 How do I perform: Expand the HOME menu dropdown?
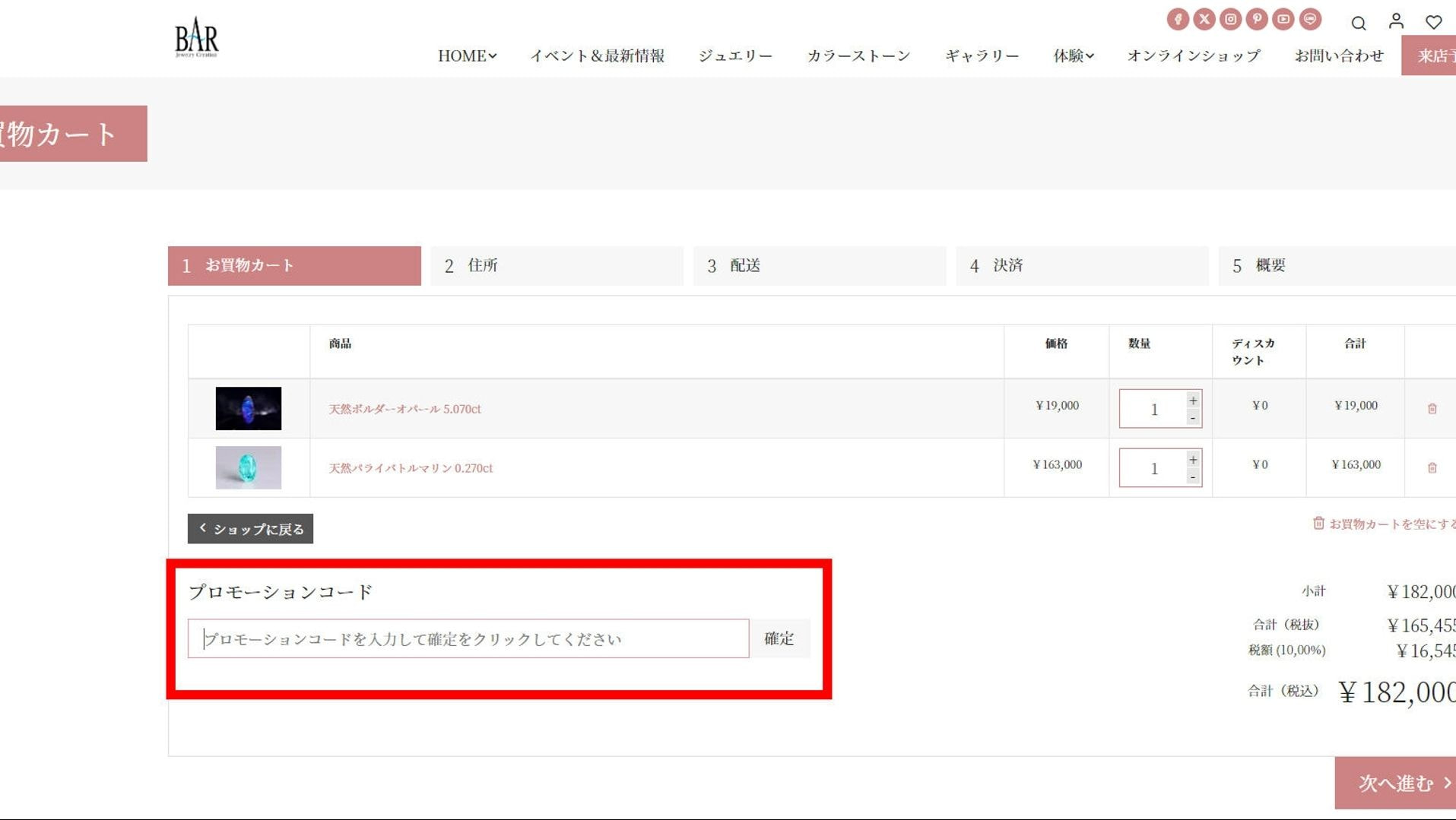click(467, 55)
